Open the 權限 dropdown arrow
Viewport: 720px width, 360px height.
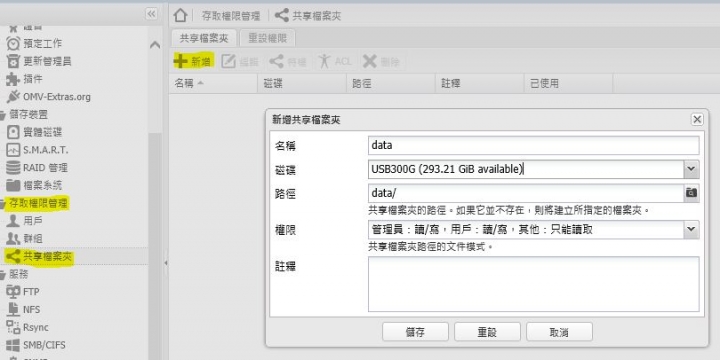point(692,230)
